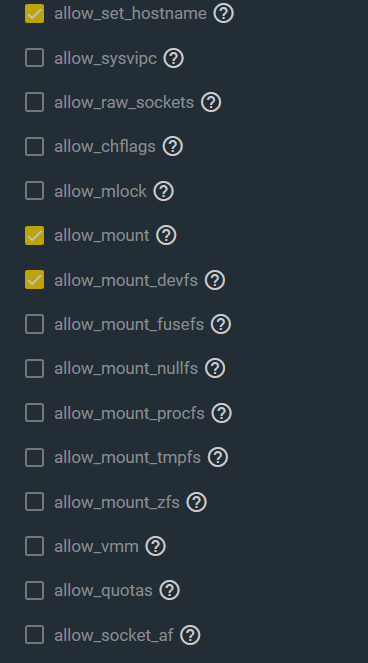Open help tooltip for allow_set_hostname
The image size is (368, 663).
(x=223, y=14)
